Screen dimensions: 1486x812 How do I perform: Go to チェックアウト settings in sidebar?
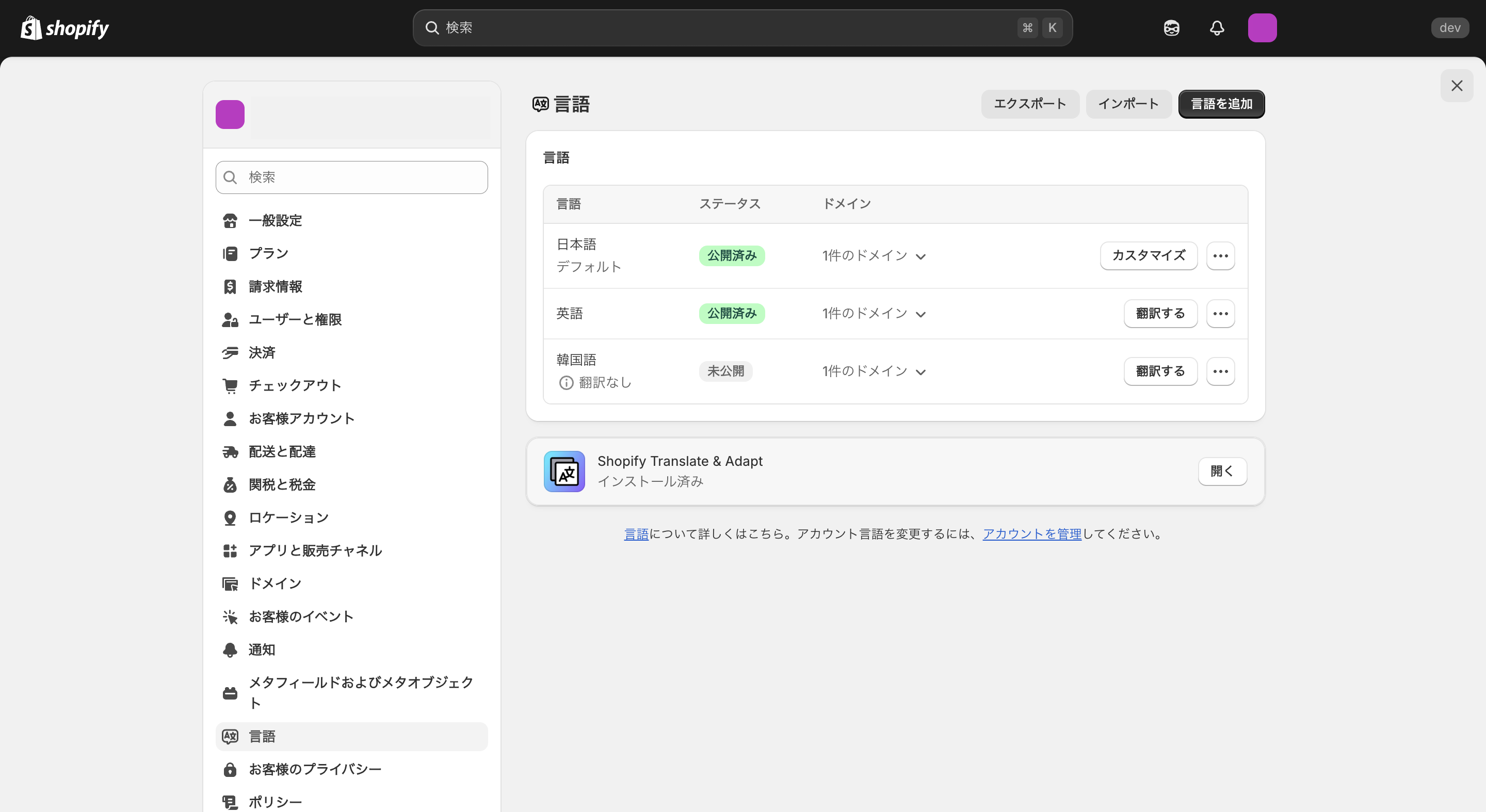294,385
